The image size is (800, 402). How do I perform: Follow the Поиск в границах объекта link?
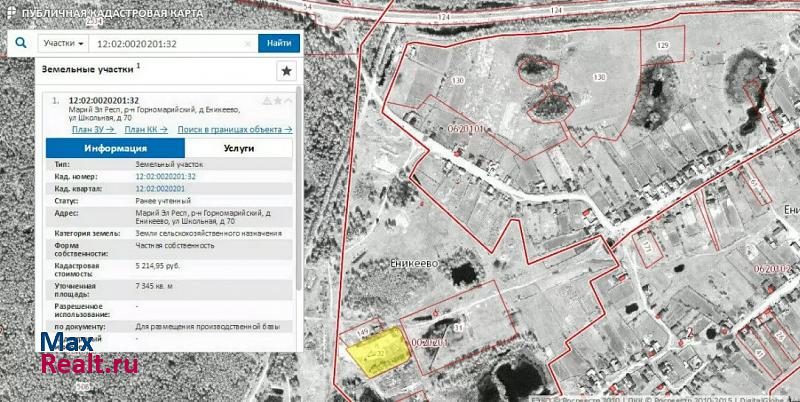coord(234,129)
